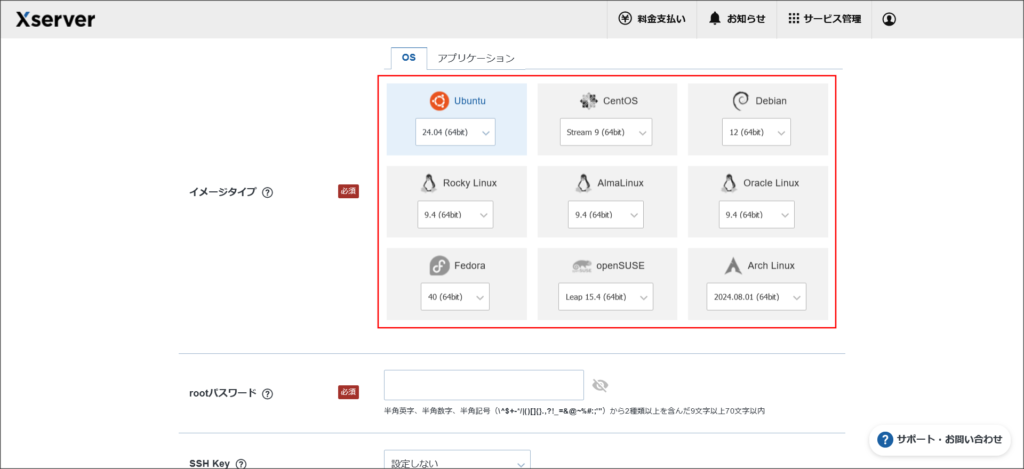
Task: Open Arch Linux 2024.08.01 version dropdown
Action: [x=756, y=297]
